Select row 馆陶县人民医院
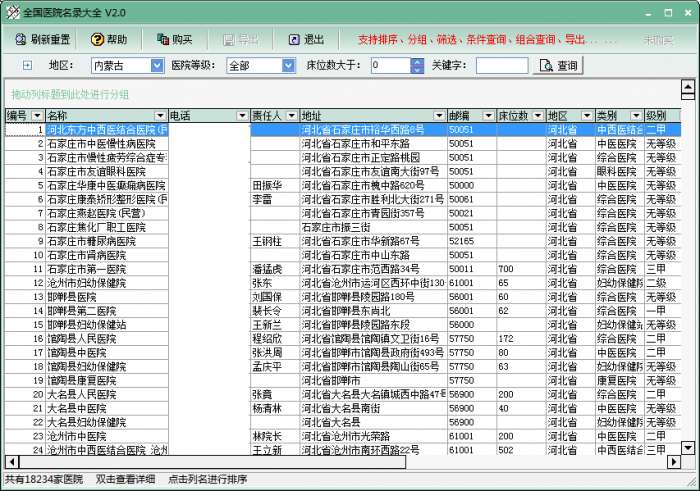Viewport: 700px width, 491px height. [343, 339]
